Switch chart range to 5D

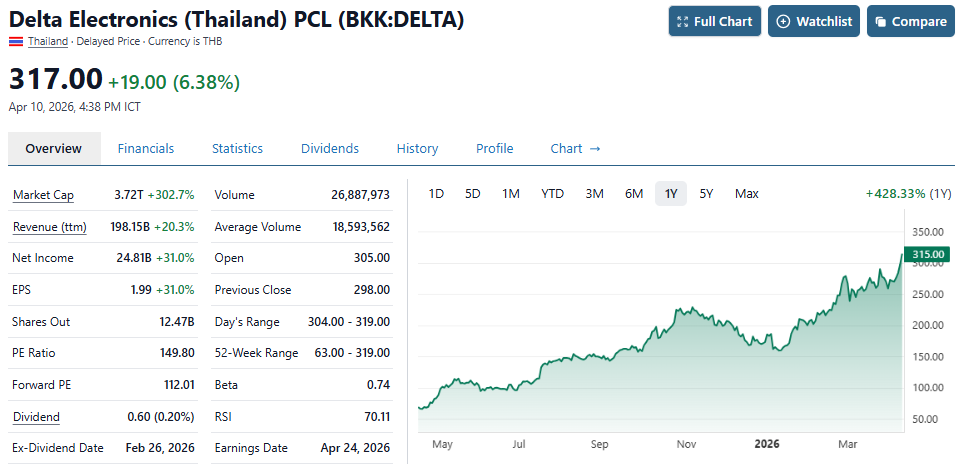473,193
